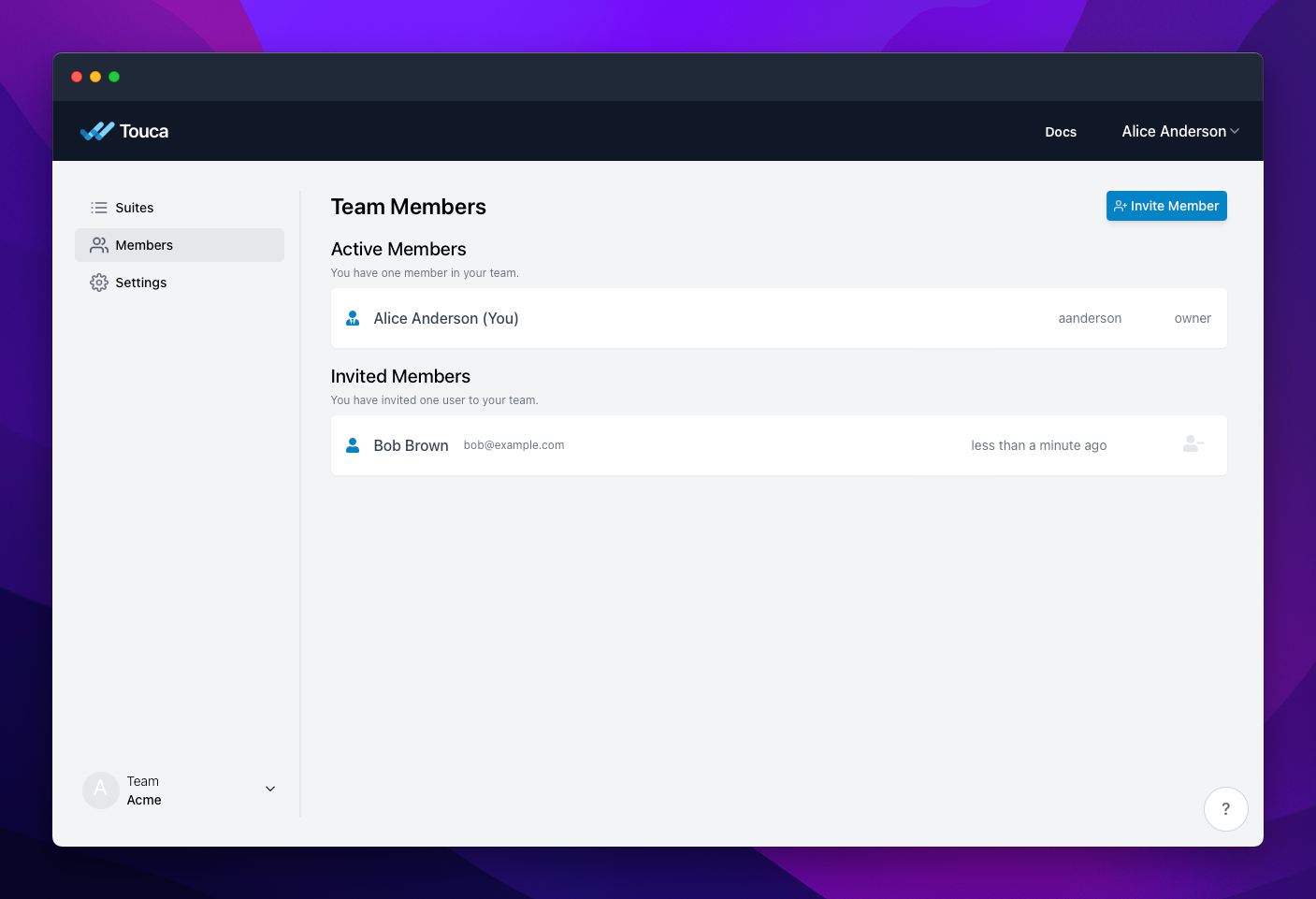Screen dimensions: 1316x899
Task: Click the Invite Member button
Action: (1166, 206)
